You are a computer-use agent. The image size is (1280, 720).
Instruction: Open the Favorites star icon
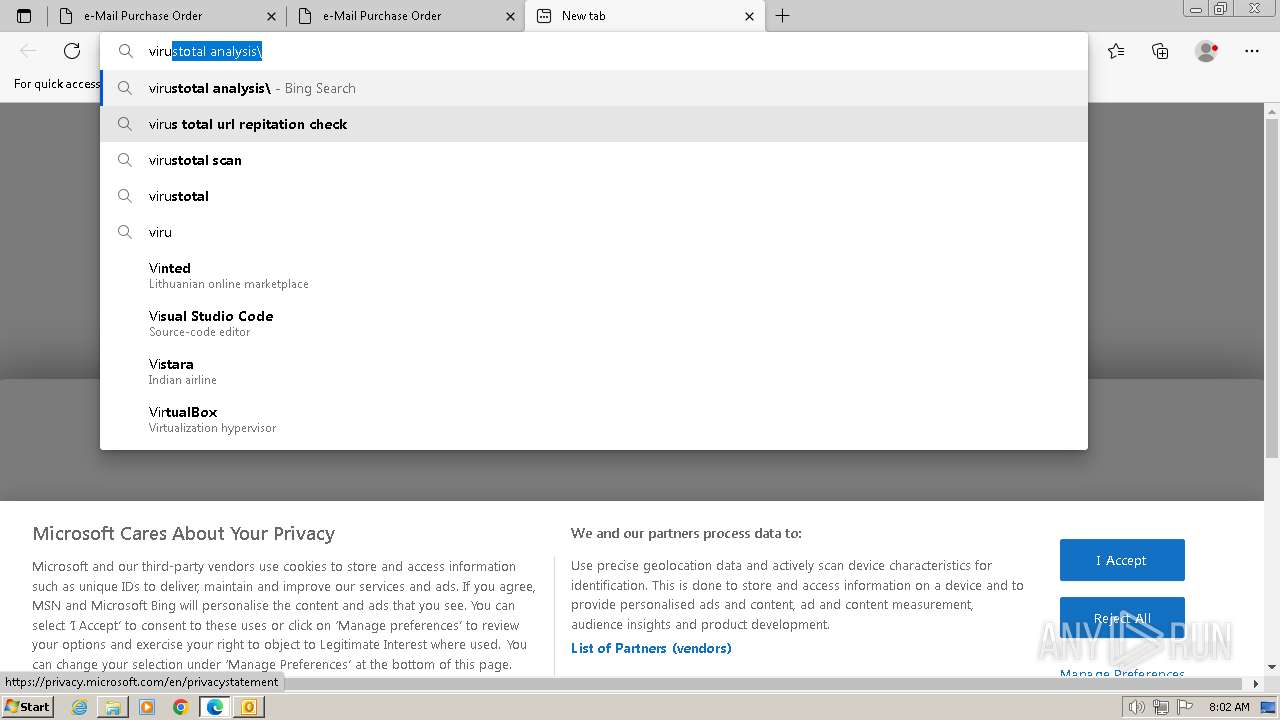1116,51
